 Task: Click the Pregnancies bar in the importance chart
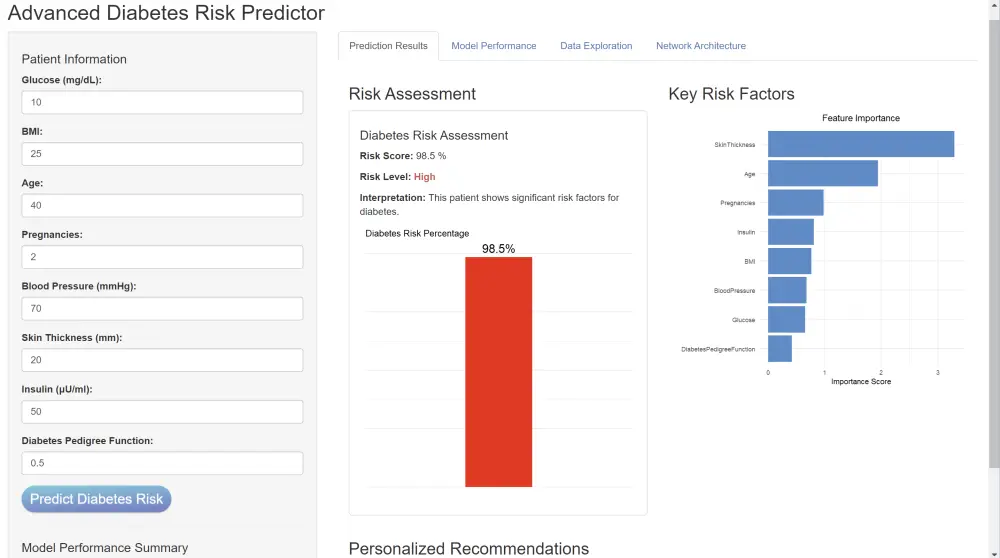(x=795, y=203)
